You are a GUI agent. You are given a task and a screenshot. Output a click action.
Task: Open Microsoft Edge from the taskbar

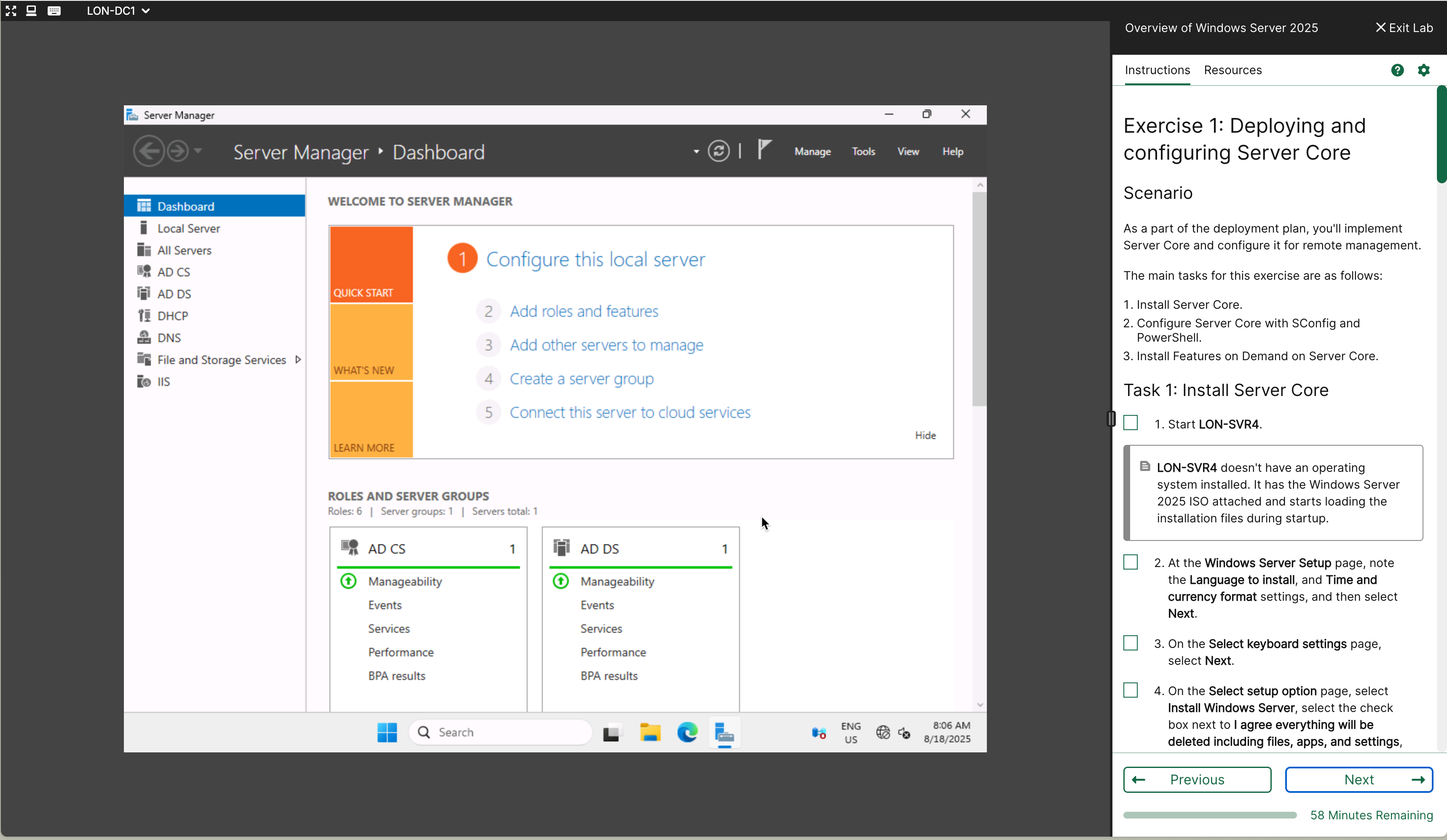(x=687, y=733)
